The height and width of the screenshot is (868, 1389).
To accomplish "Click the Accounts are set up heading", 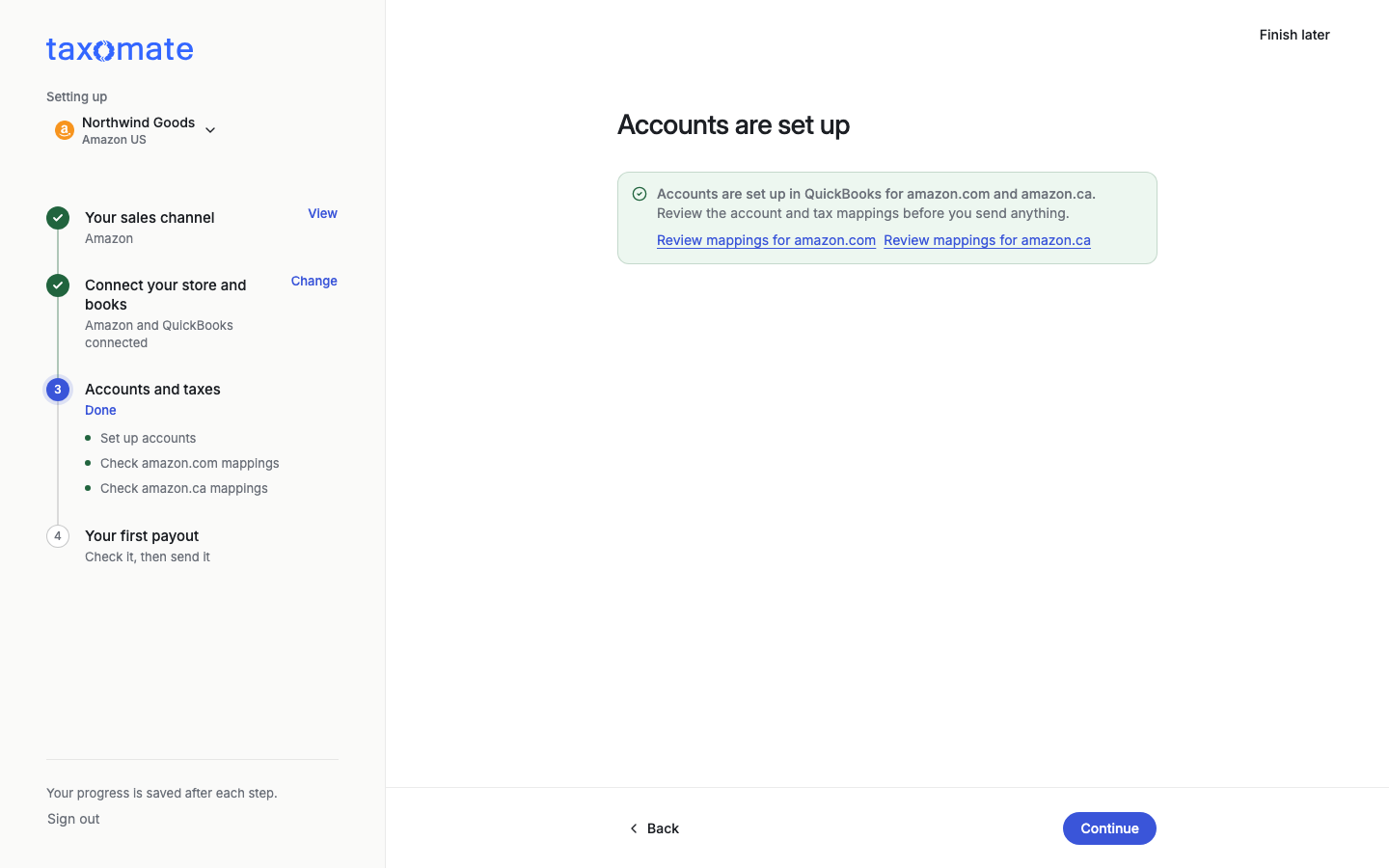I will (733, 125).
